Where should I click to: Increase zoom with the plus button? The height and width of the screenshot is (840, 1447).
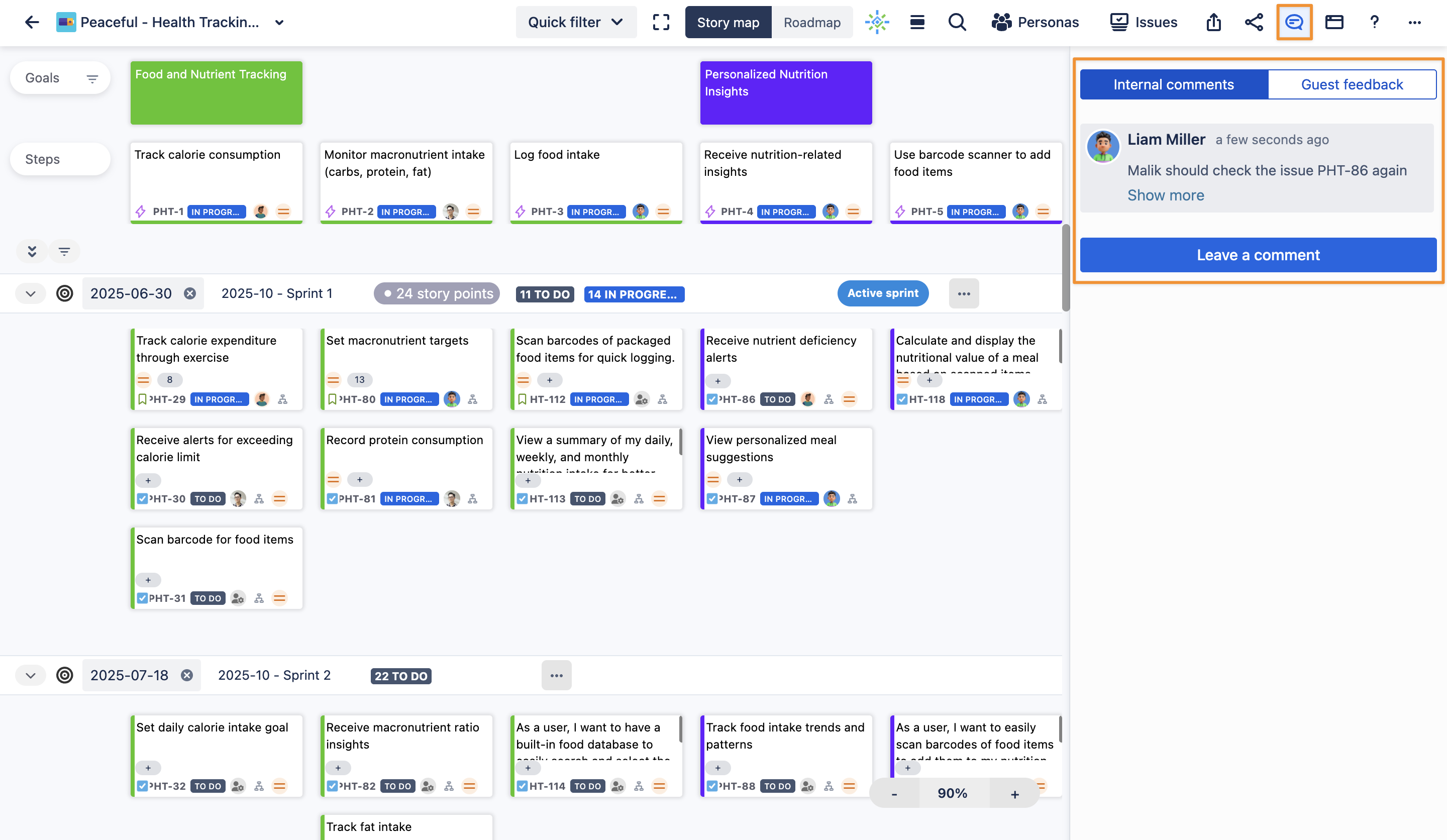1014,793
